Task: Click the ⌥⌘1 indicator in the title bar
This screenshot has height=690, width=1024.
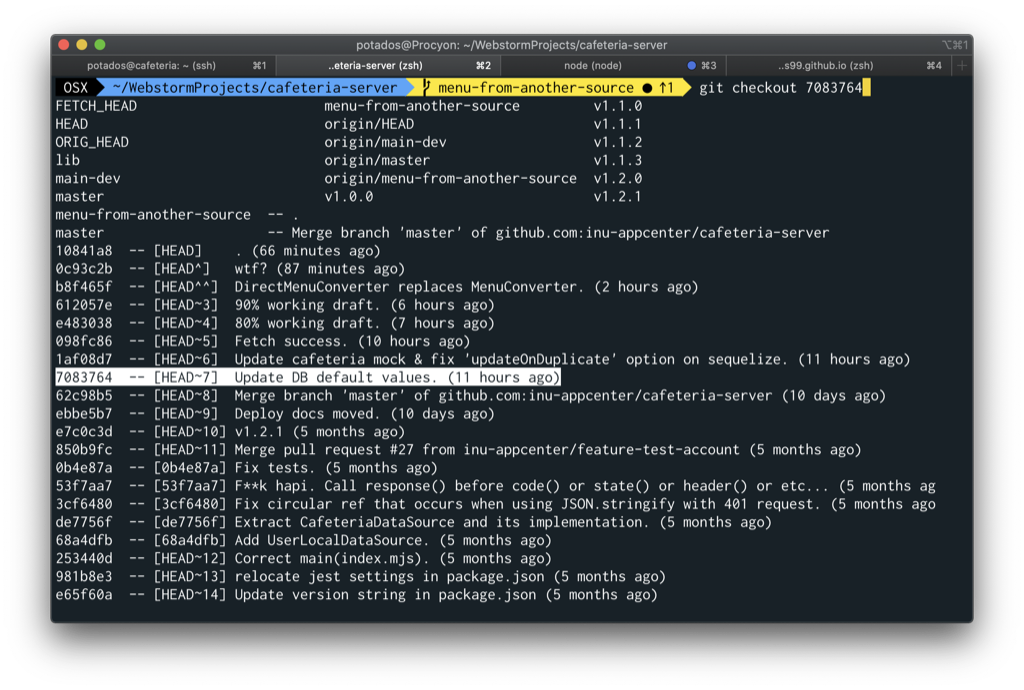Action: pyautogui.click(x=957, y=44)
